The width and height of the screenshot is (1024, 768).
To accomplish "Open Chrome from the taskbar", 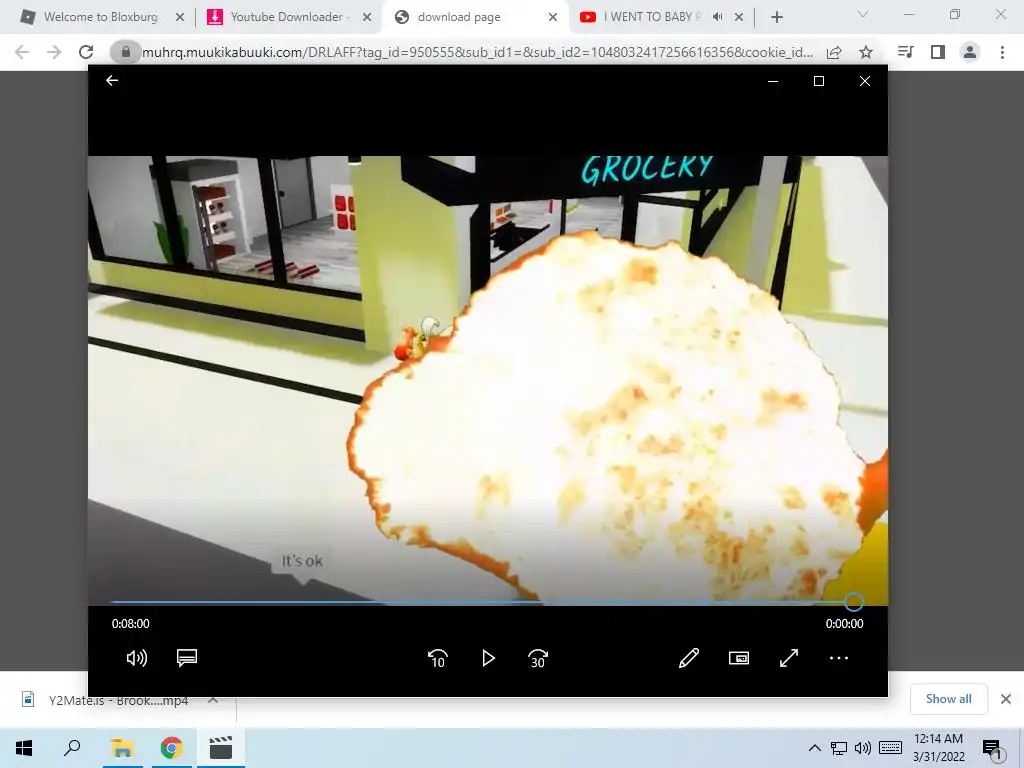I will pos(171,748).
